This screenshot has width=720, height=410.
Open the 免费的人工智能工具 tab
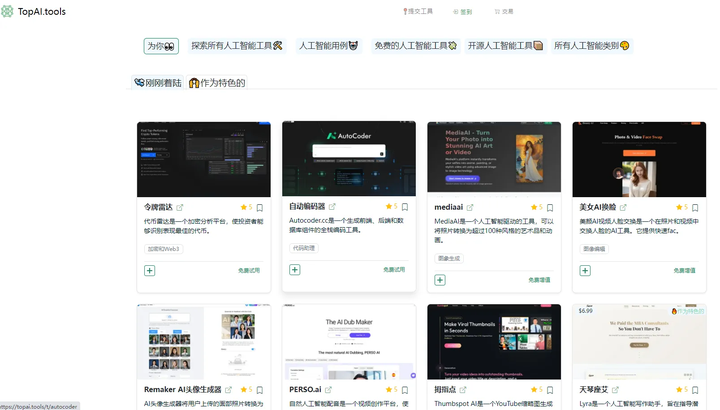(416, 46)
